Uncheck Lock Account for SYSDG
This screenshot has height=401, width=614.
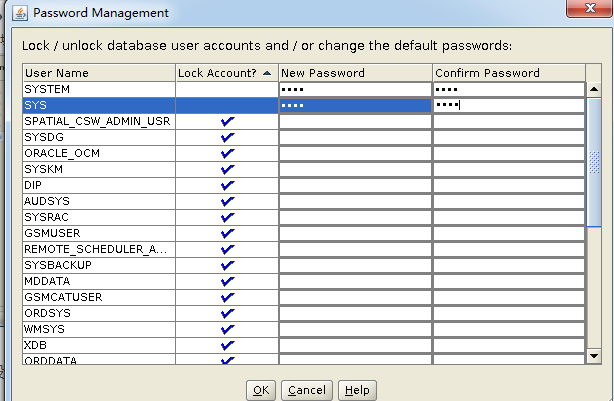(x=227, y=137)
